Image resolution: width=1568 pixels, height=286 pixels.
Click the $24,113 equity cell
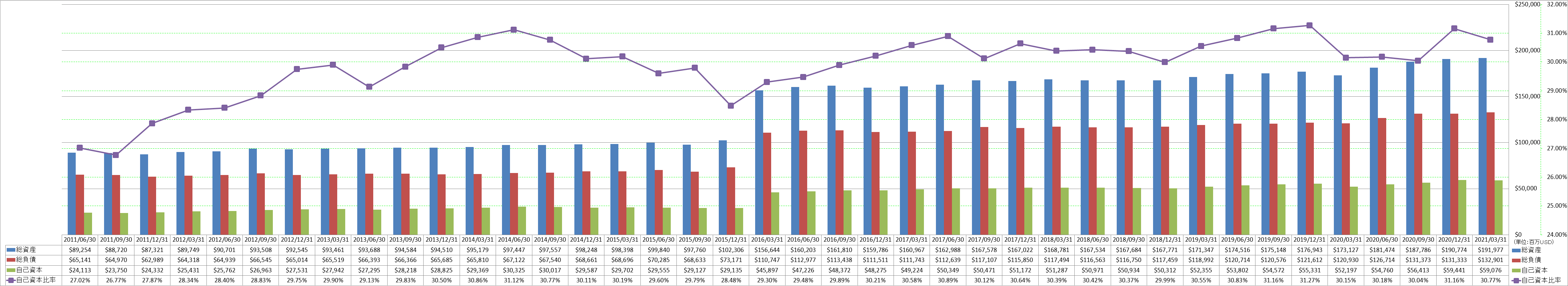(80, 270)
